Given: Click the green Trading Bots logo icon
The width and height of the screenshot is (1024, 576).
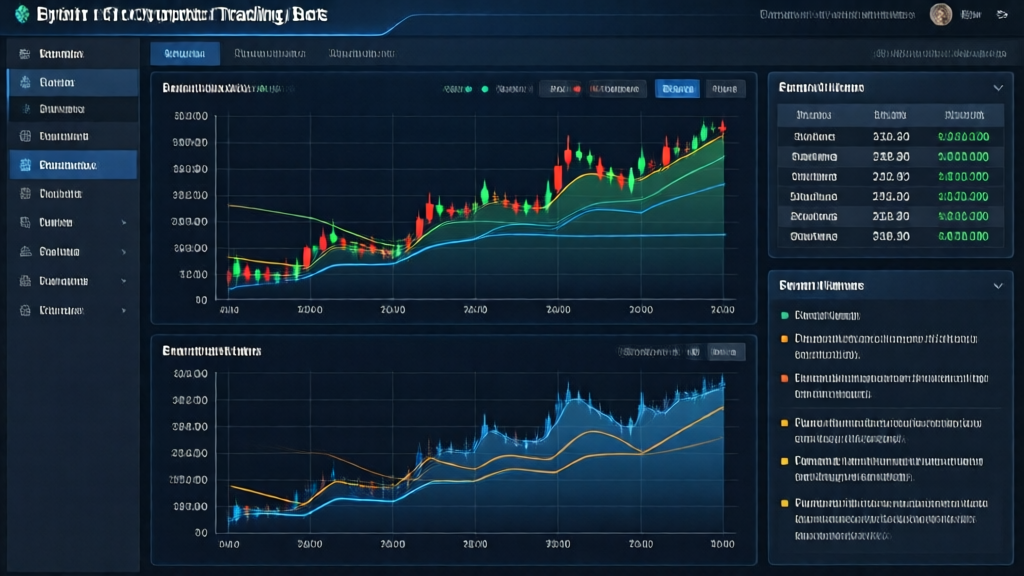Looking at the screenshot, I should click(22, 15).
